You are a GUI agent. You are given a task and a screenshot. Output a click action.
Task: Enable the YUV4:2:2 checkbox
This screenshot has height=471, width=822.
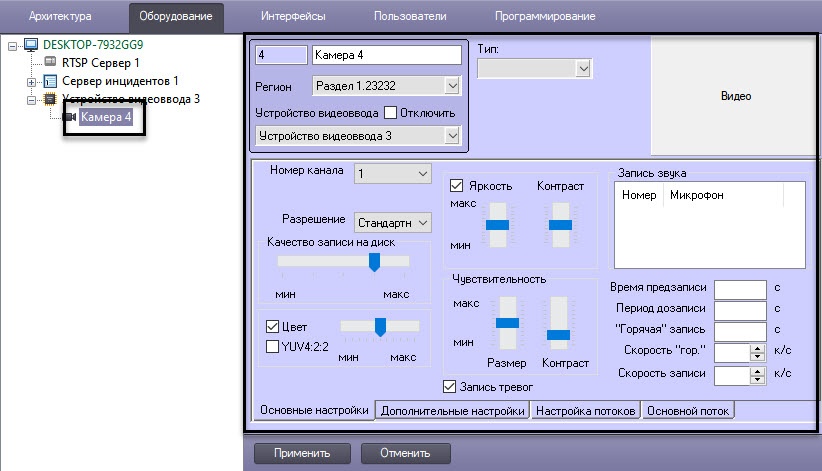(x=272, y=346)
